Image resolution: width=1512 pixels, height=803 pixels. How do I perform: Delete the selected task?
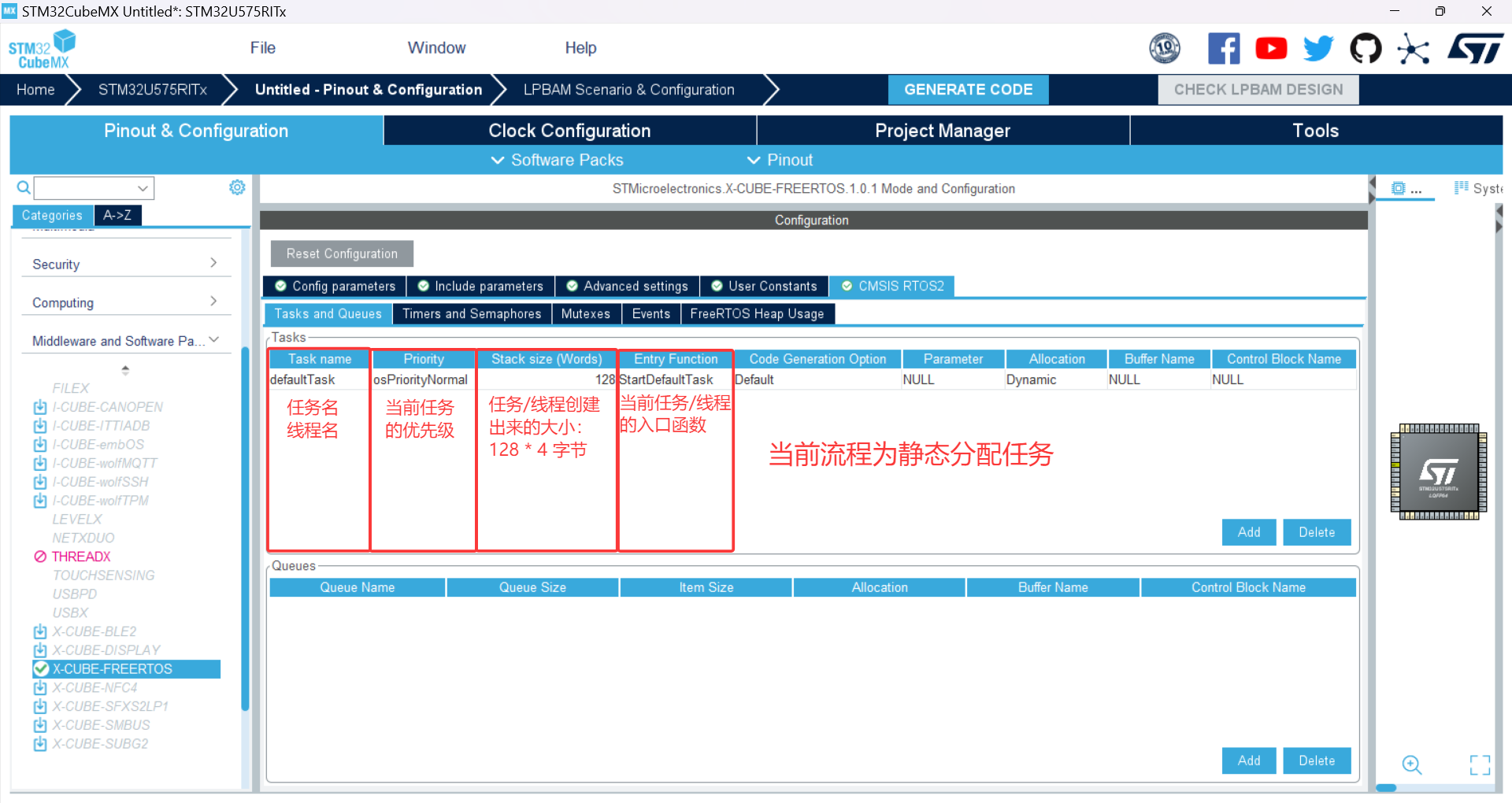(x=1317, y=532)
